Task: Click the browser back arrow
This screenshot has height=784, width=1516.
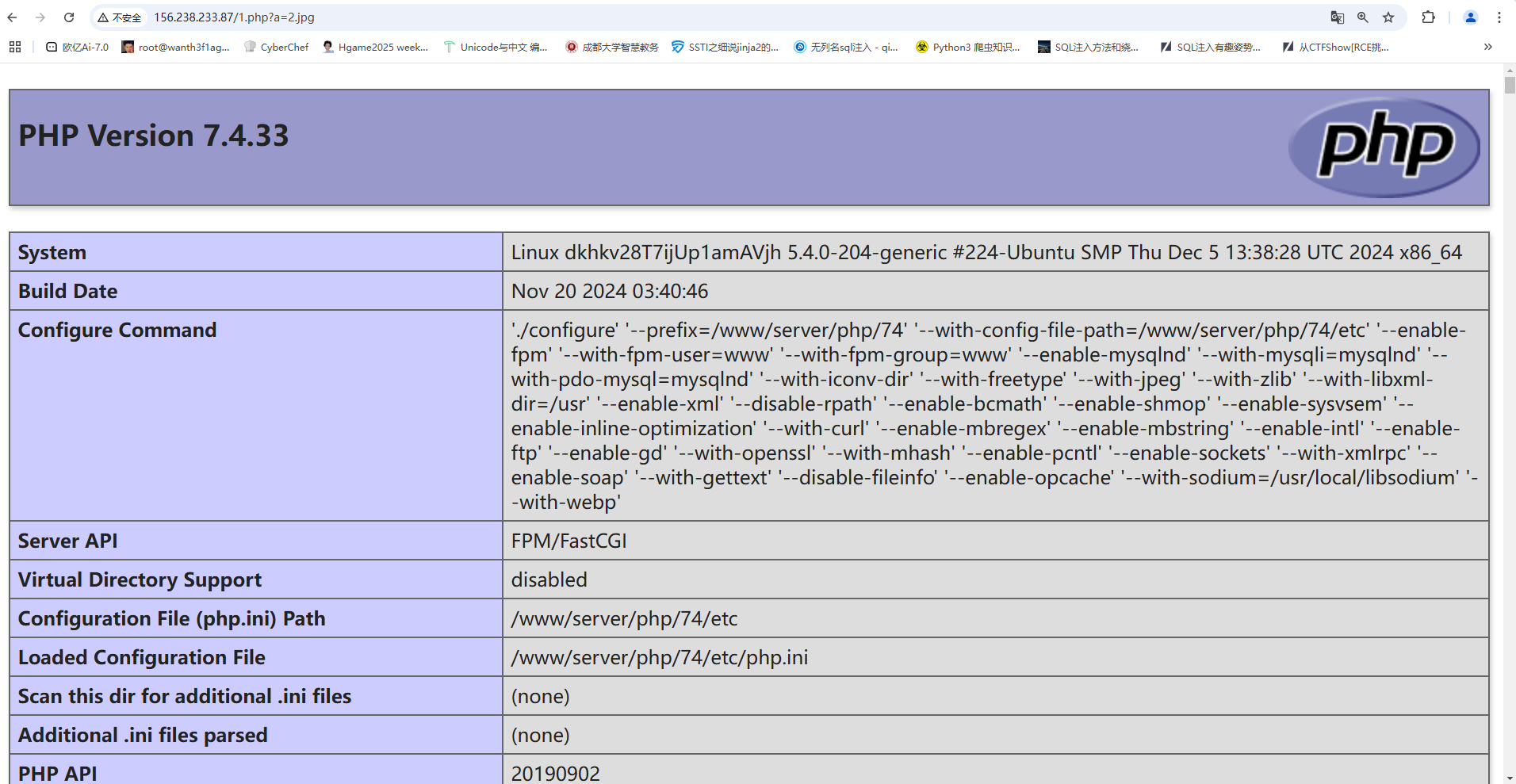Action: coord(13,17)
